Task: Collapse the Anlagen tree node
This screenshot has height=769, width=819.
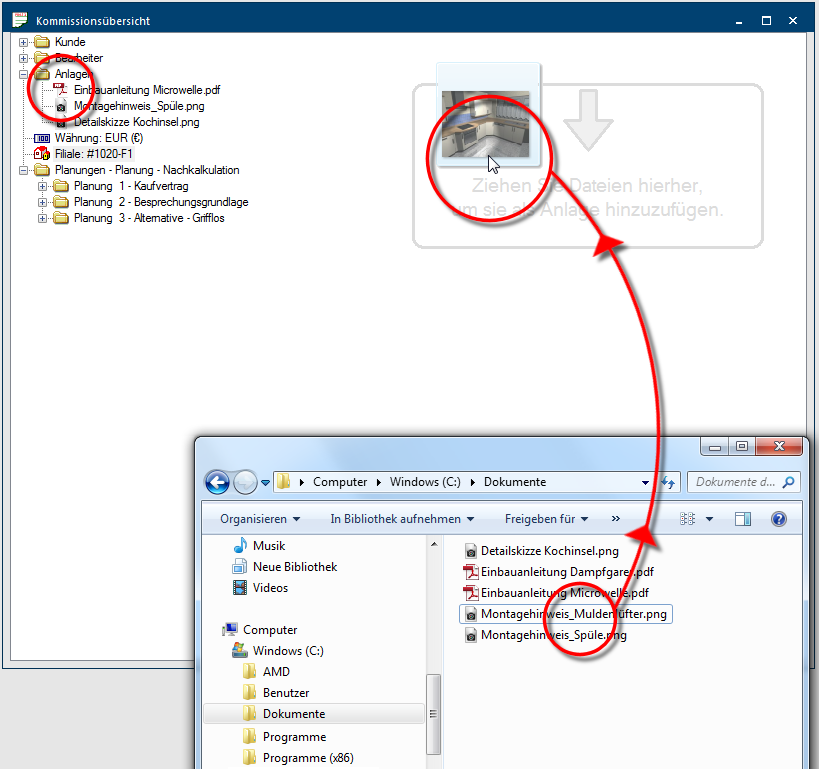Action: tap(24, 74)
